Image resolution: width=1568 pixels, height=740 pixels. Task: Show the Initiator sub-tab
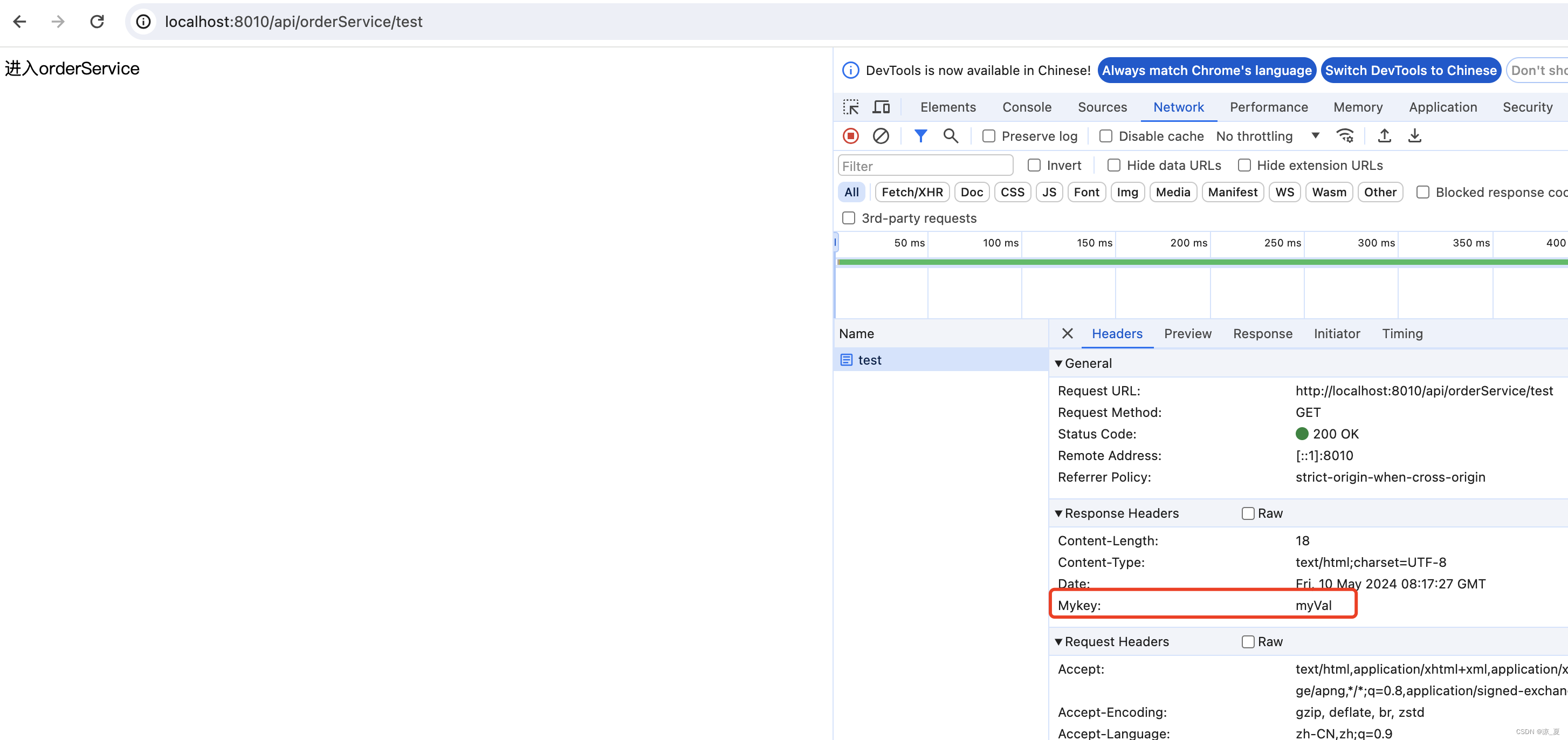tap(1337, 334)
